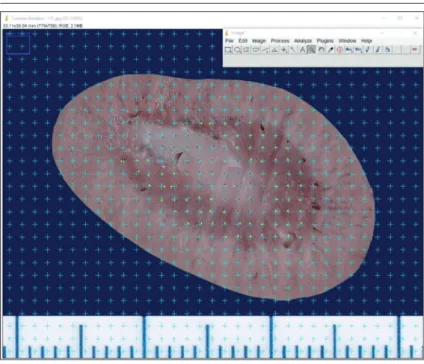
Task: Click the red double-arrow More Tools icon
Action: coord(415,49)
